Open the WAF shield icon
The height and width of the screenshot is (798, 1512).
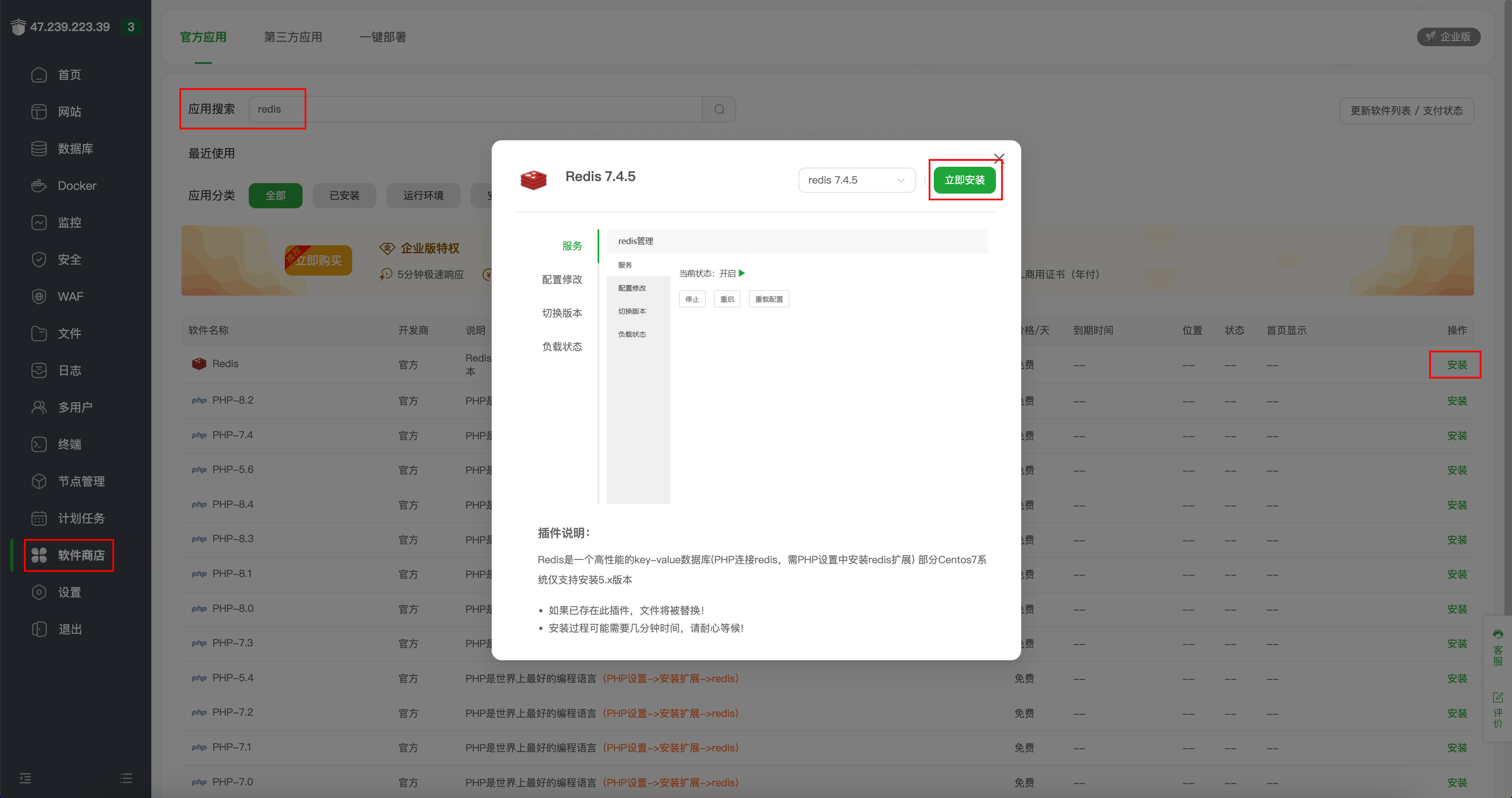point(39,297)
